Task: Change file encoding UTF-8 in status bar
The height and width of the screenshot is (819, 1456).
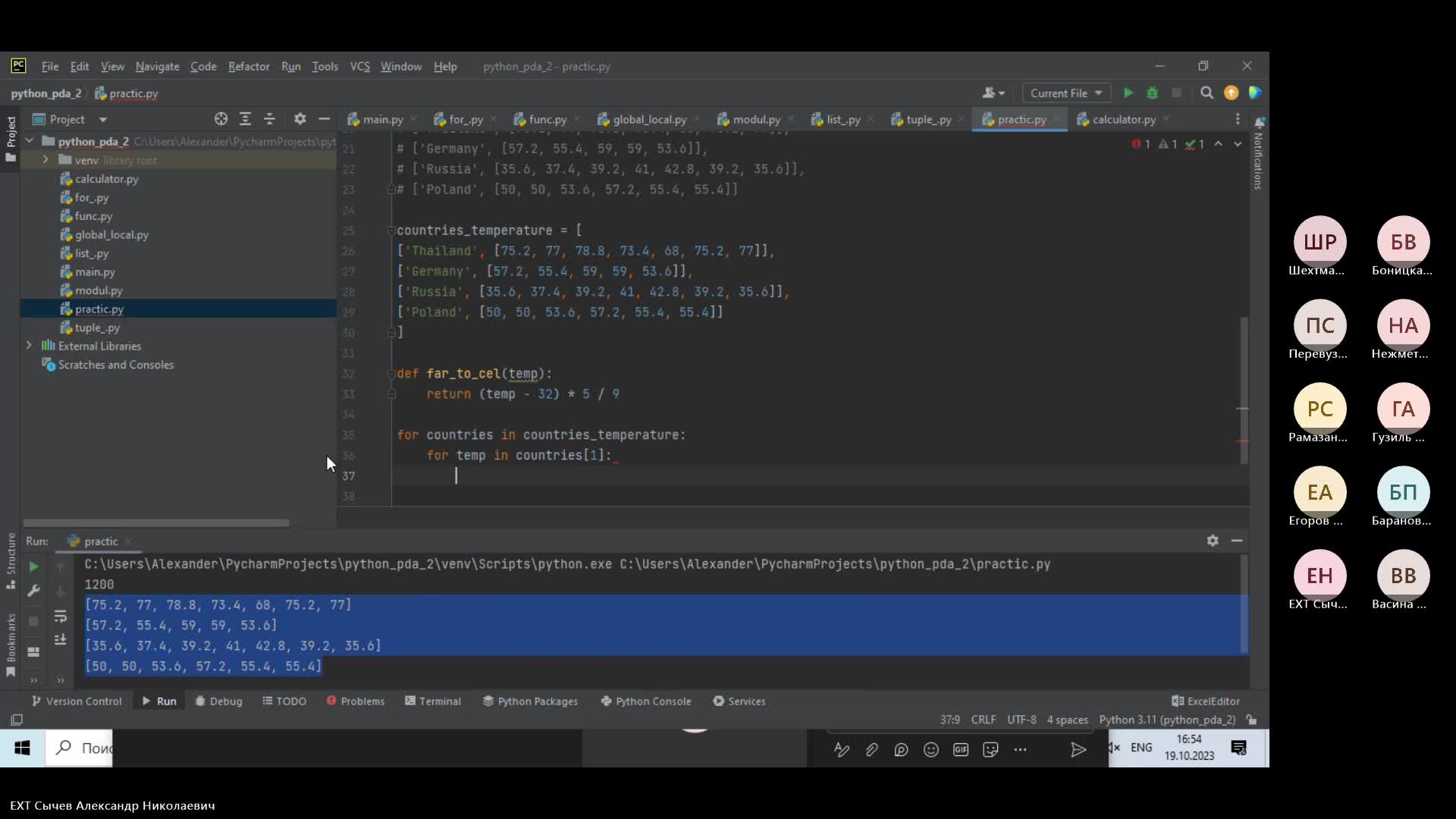Action: (x=1021, y=720)
